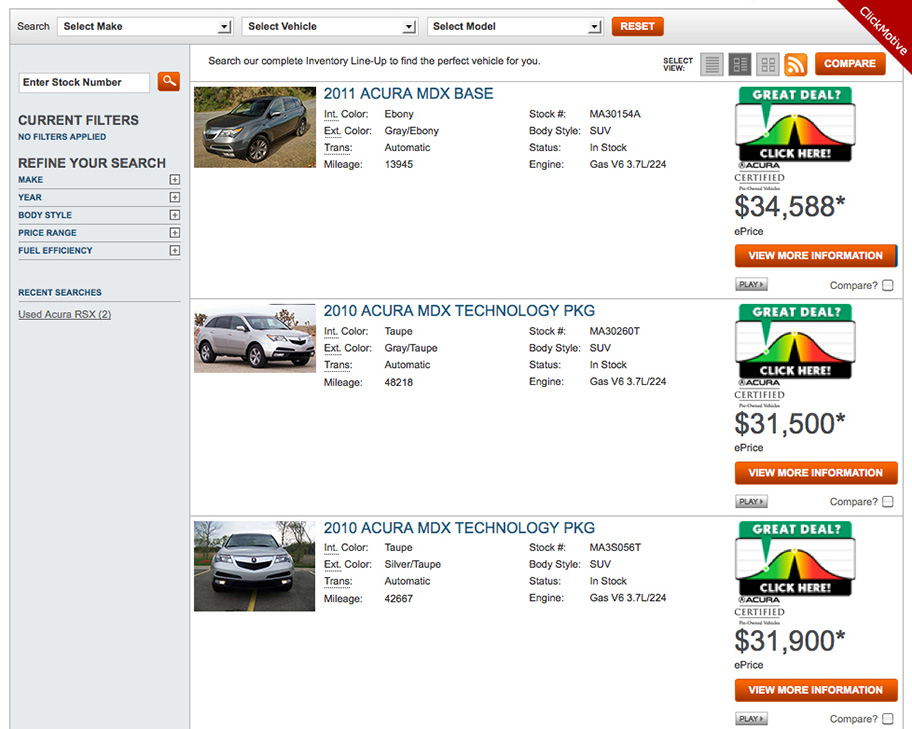The image size is (912, 729).
Task: Open photo of silver MDX stock MA30260T
Action: click(x=255, y=339)
